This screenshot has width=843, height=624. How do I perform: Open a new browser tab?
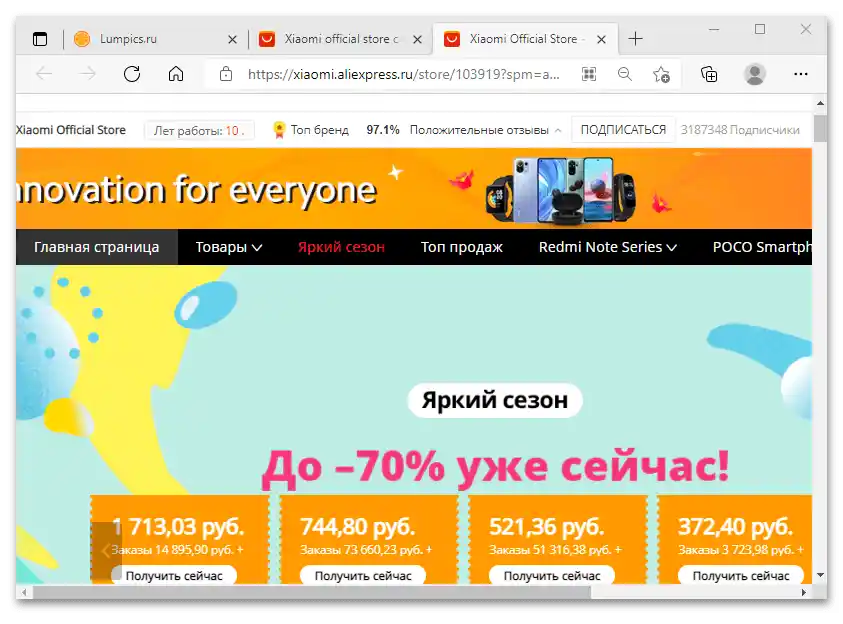[635, 39]
